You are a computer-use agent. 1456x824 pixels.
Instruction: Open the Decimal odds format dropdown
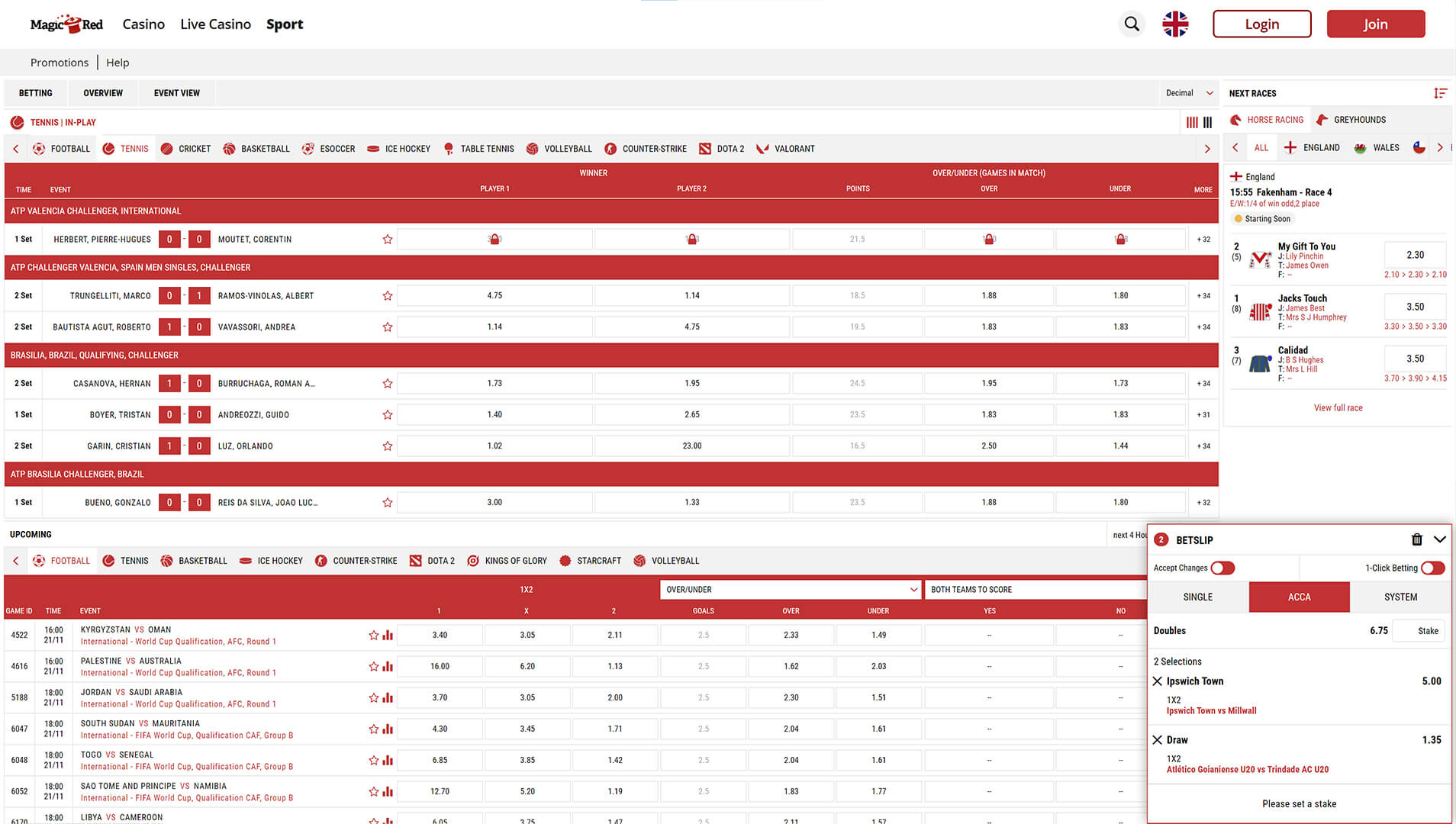click(x=1189, y=93)
